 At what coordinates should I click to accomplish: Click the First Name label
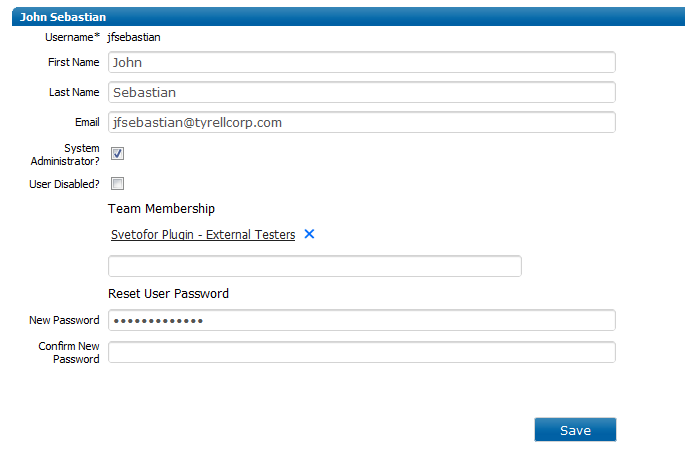click(73, 62)
